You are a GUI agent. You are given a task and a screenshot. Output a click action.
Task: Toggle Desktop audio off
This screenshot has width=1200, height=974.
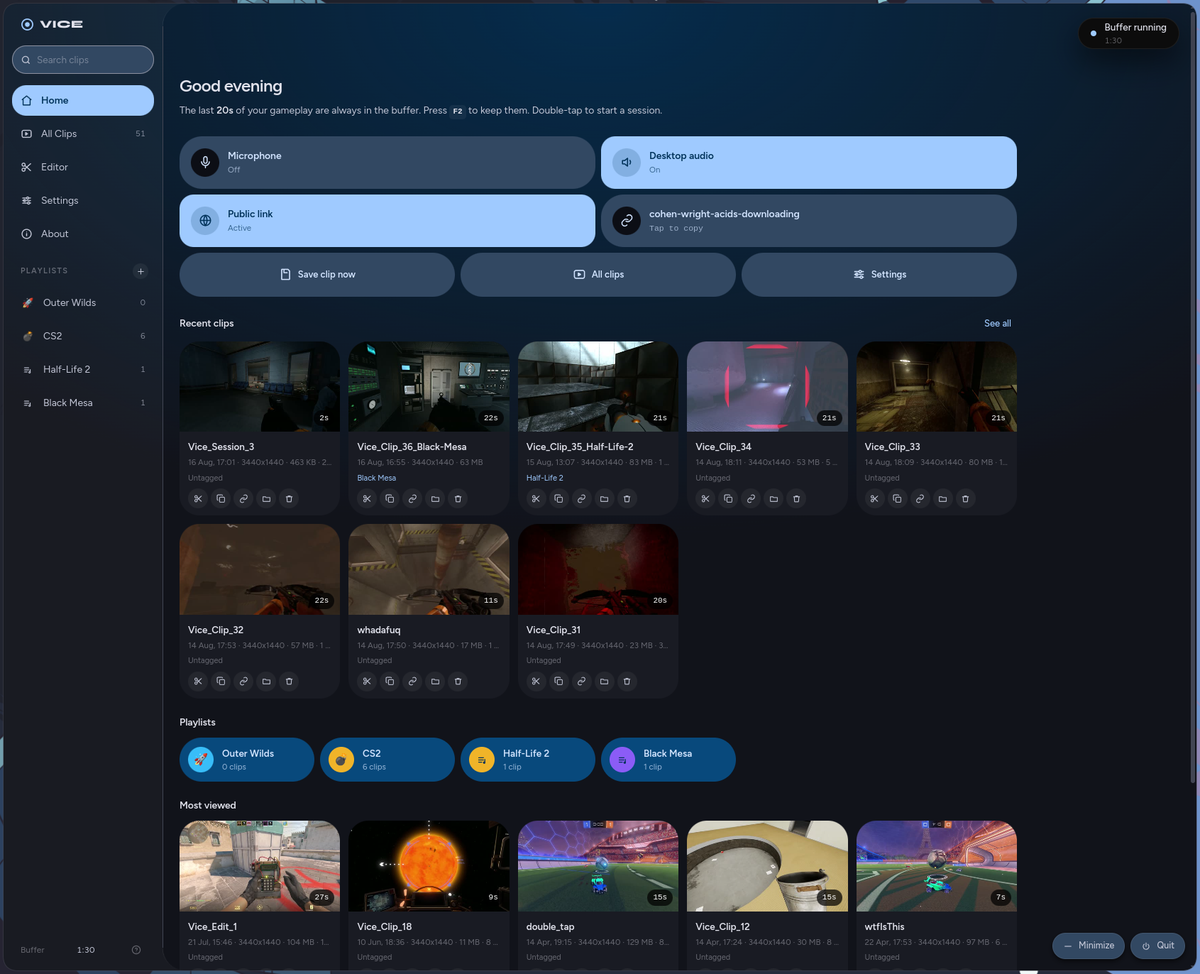[809, 162]
